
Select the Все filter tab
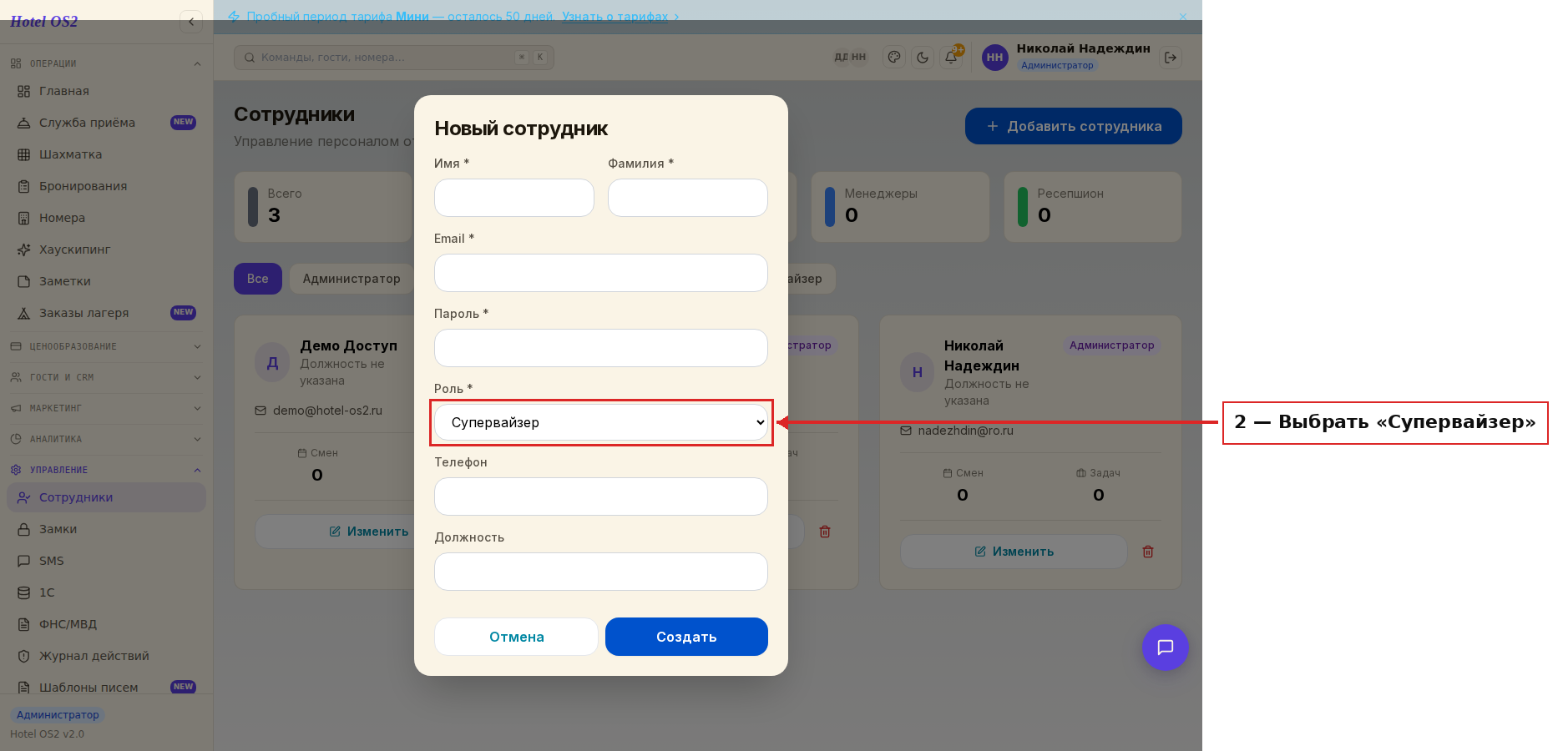pyautogui.click(x=258, y=279)
